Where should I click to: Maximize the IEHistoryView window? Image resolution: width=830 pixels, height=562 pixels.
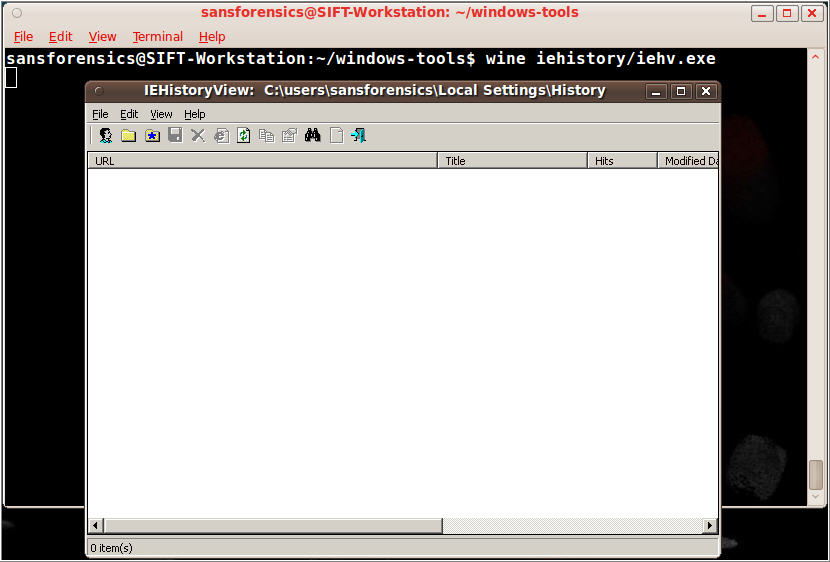tap(681, 92)
